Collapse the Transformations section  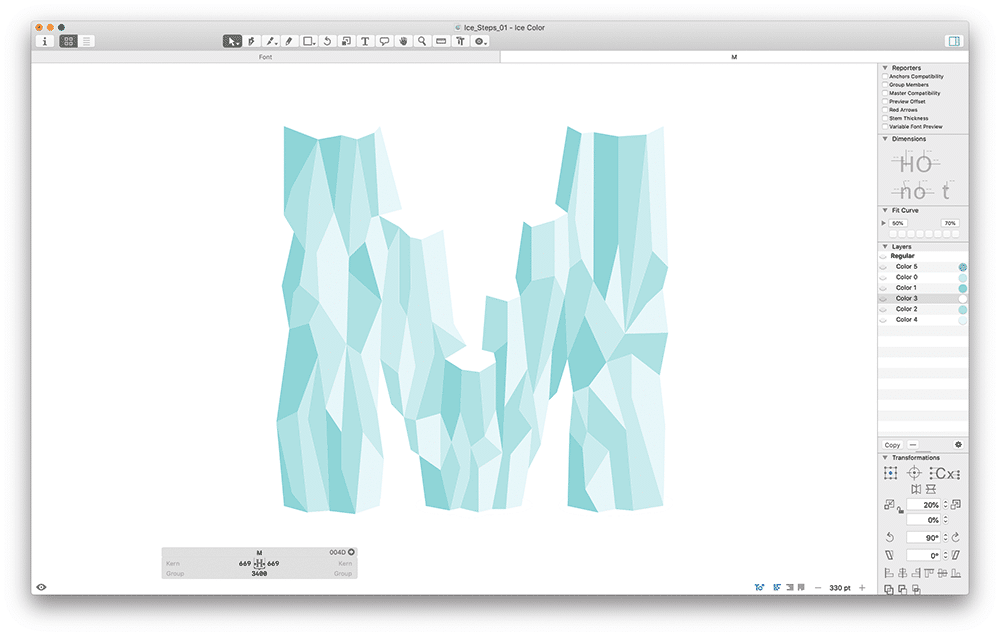click(885, 457)
